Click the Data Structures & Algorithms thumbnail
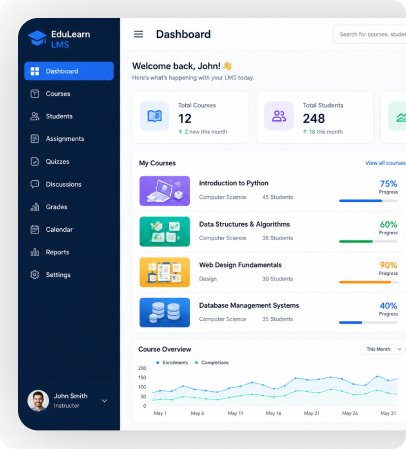This screenshot has width=406, height=449. coord(165,231)
